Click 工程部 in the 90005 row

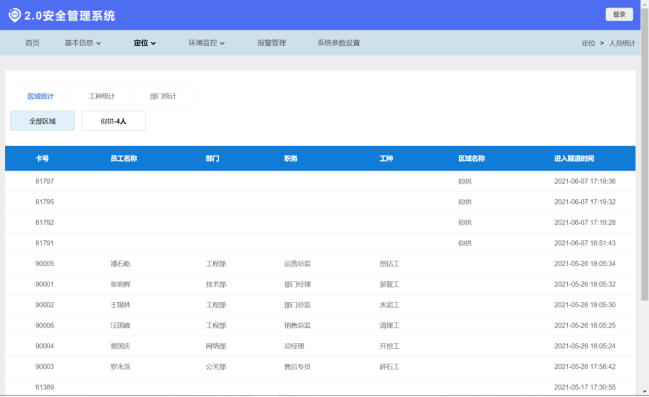click(216, 264)
